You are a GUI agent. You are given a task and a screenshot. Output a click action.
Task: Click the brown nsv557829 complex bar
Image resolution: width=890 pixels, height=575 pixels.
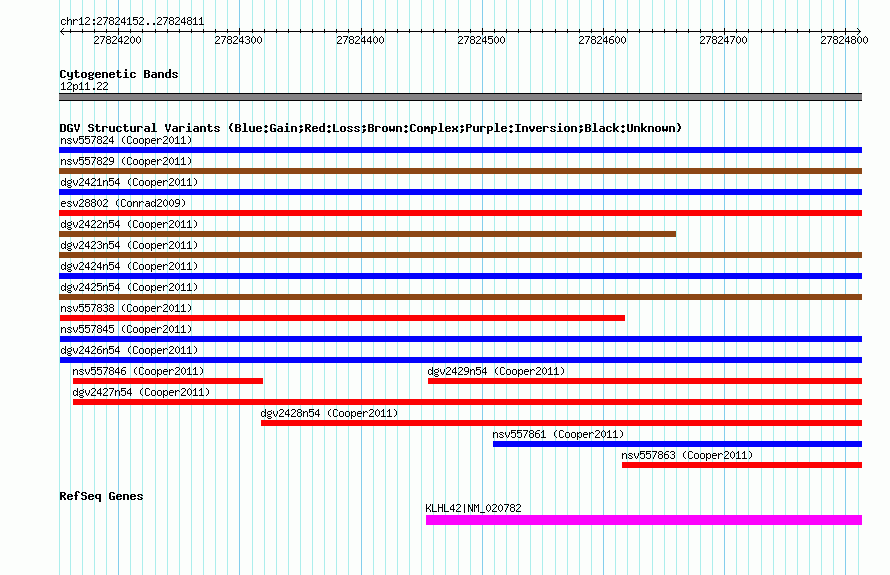(x=460, y=171)
